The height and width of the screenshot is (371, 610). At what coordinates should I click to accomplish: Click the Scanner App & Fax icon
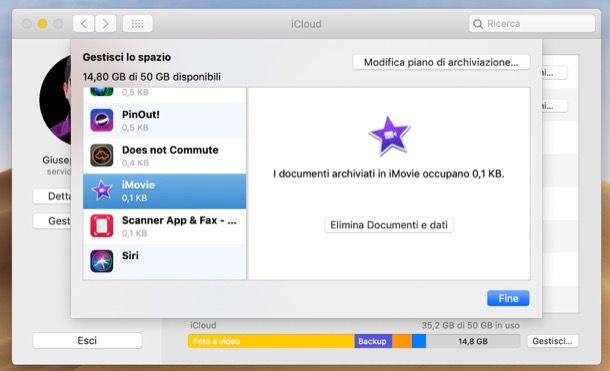pos(102,226)
